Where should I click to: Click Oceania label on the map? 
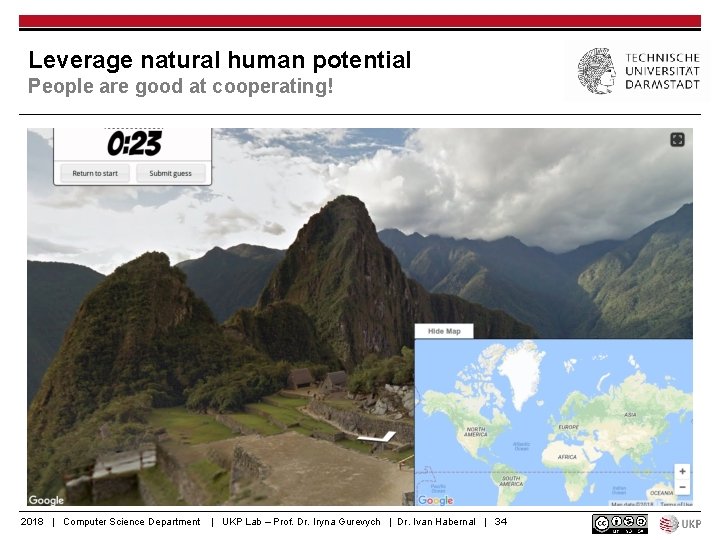pos(662,493)
